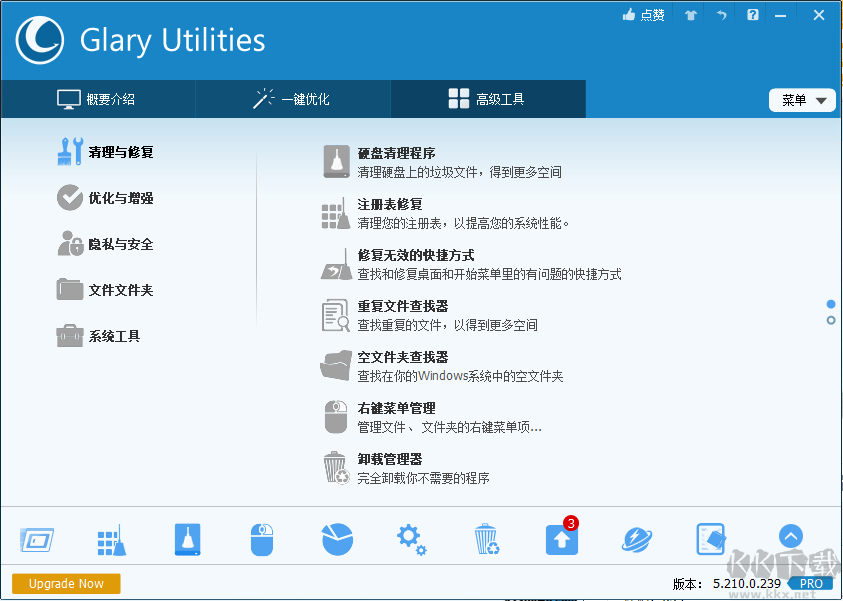Go to first page dot indicator

click(x=831, y=304)
